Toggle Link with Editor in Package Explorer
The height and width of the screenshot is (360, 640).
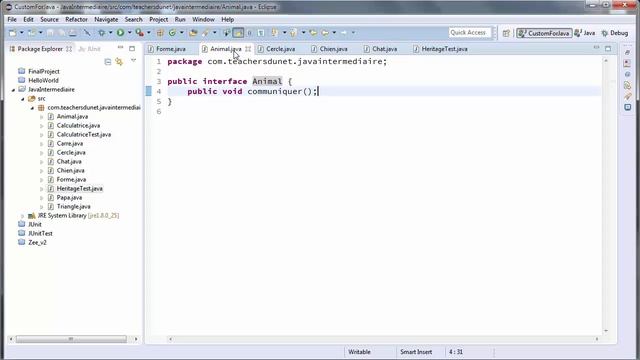[119, 62]
